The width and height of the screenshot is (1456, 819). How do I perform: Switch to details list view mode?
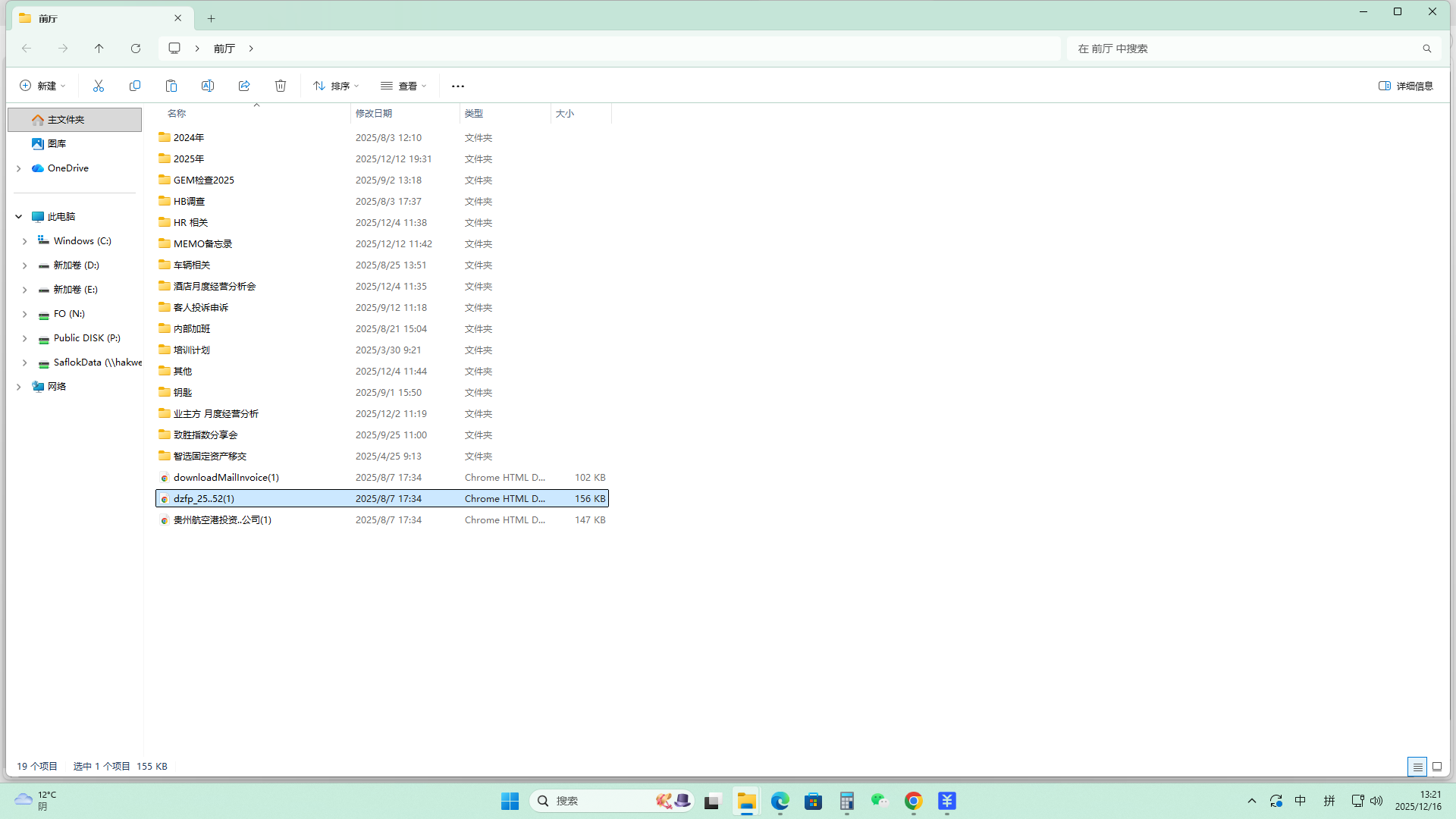(x=1417, y=767)
